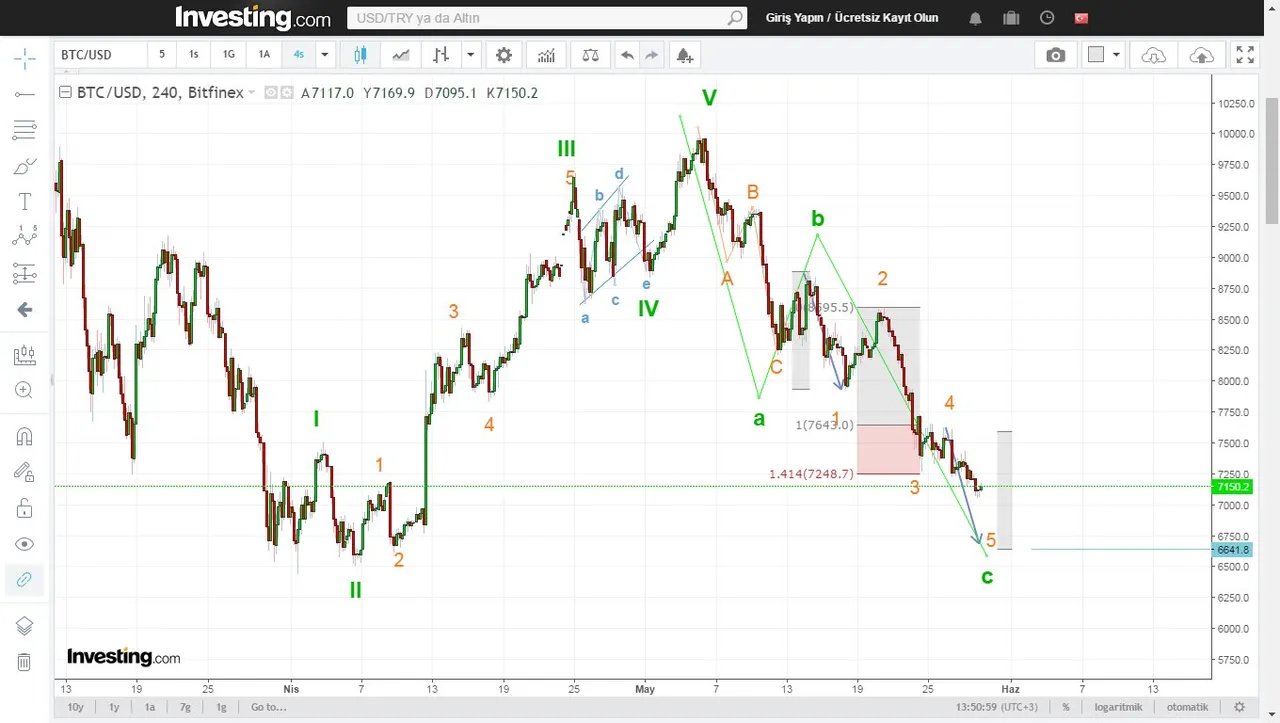
Task: Create a price alert with bell-plus icon
Action: (684, 55)
